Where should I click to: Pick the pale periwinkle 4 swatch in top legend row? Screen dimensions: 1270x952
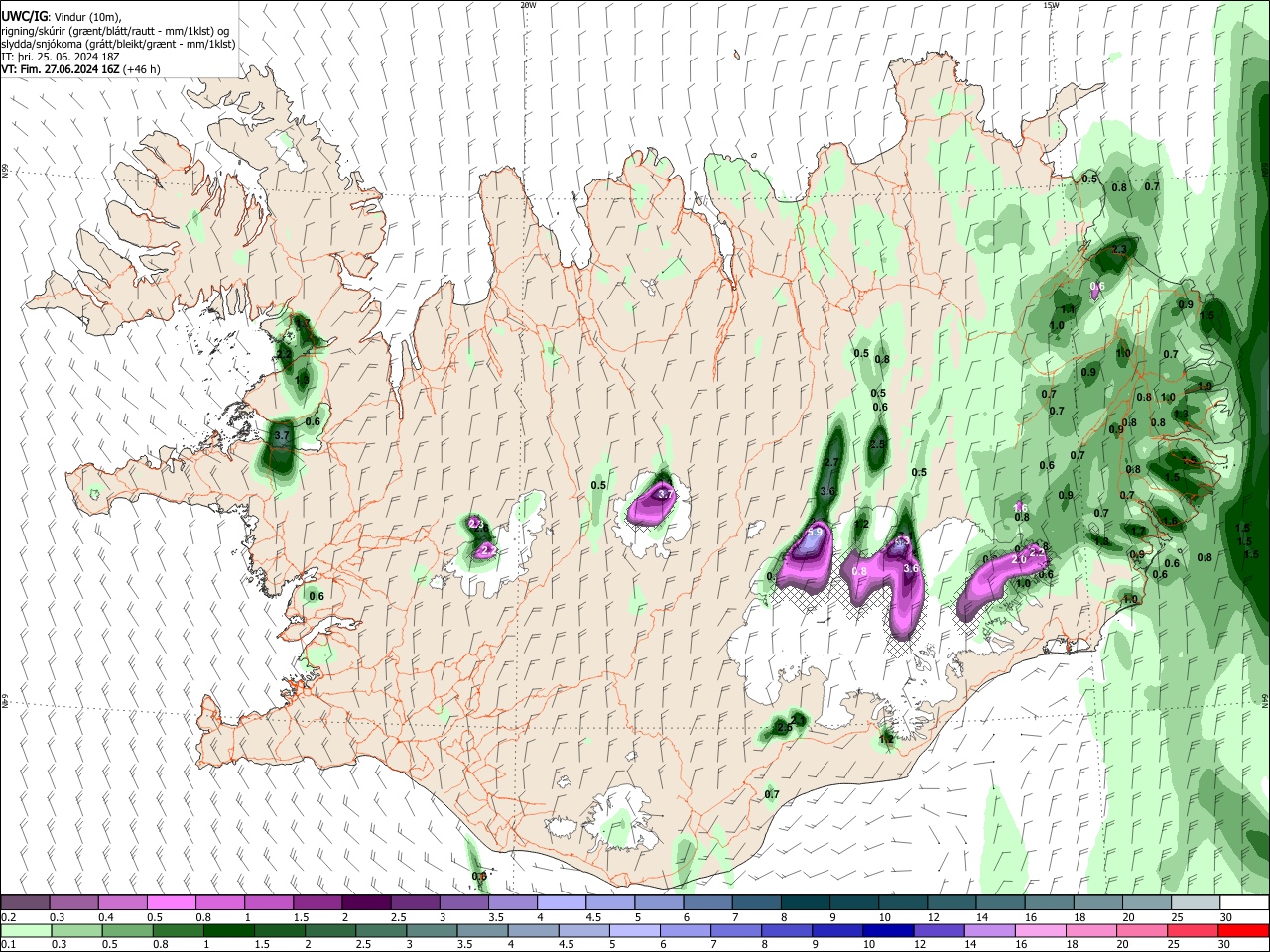pos(562,903)
